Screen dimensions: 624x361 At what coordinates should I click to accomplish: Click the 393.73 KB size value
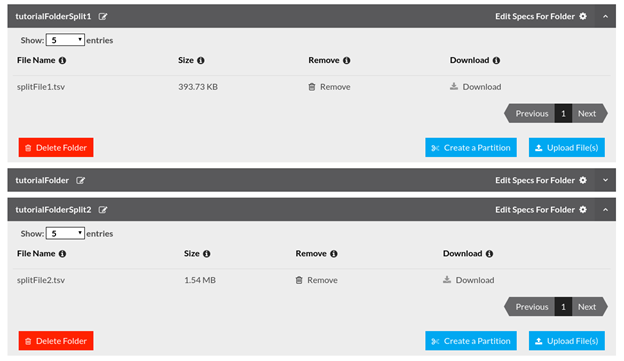198,87
